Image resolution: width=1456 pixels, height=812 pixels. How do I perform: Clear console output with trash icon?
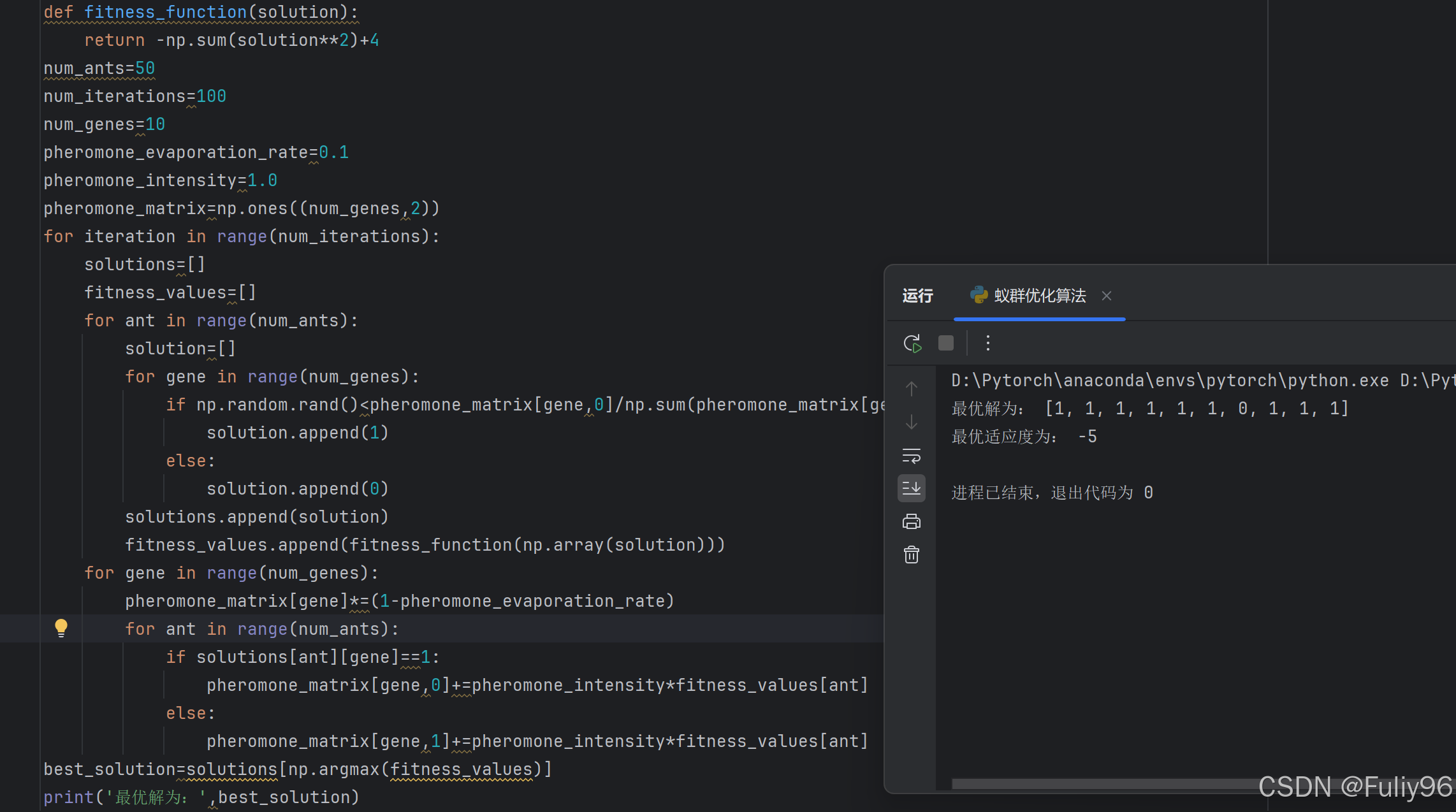pyautogui.click(x=912, y=555)
